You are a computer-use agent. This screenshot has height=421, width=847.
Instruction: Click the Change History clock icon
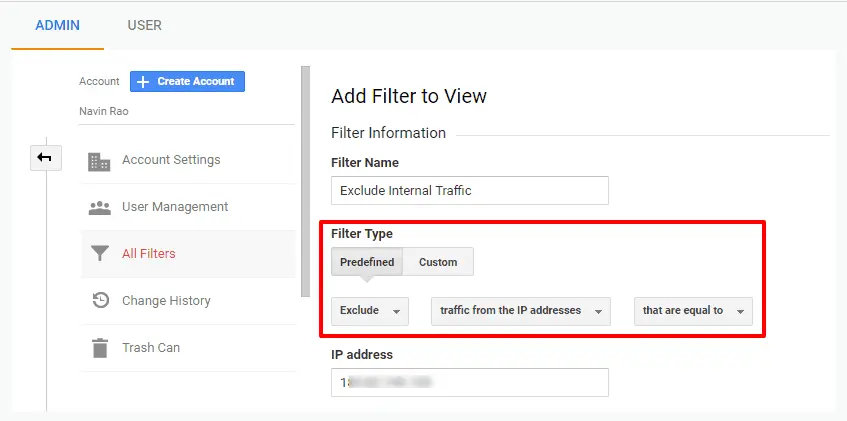99,301
